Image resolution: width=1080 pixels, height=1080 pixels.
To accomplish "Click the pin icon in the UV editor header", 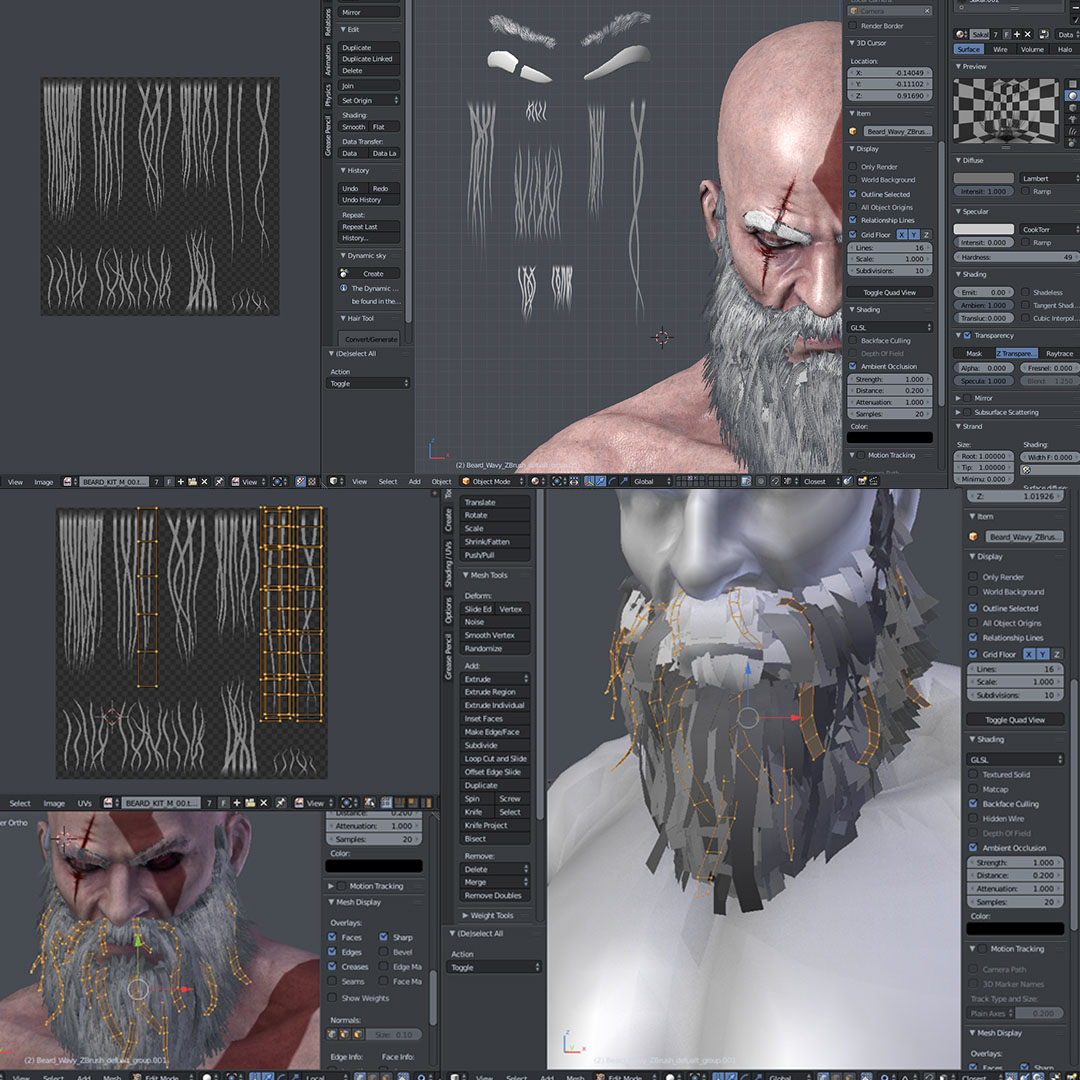I will tap(220, 481).
